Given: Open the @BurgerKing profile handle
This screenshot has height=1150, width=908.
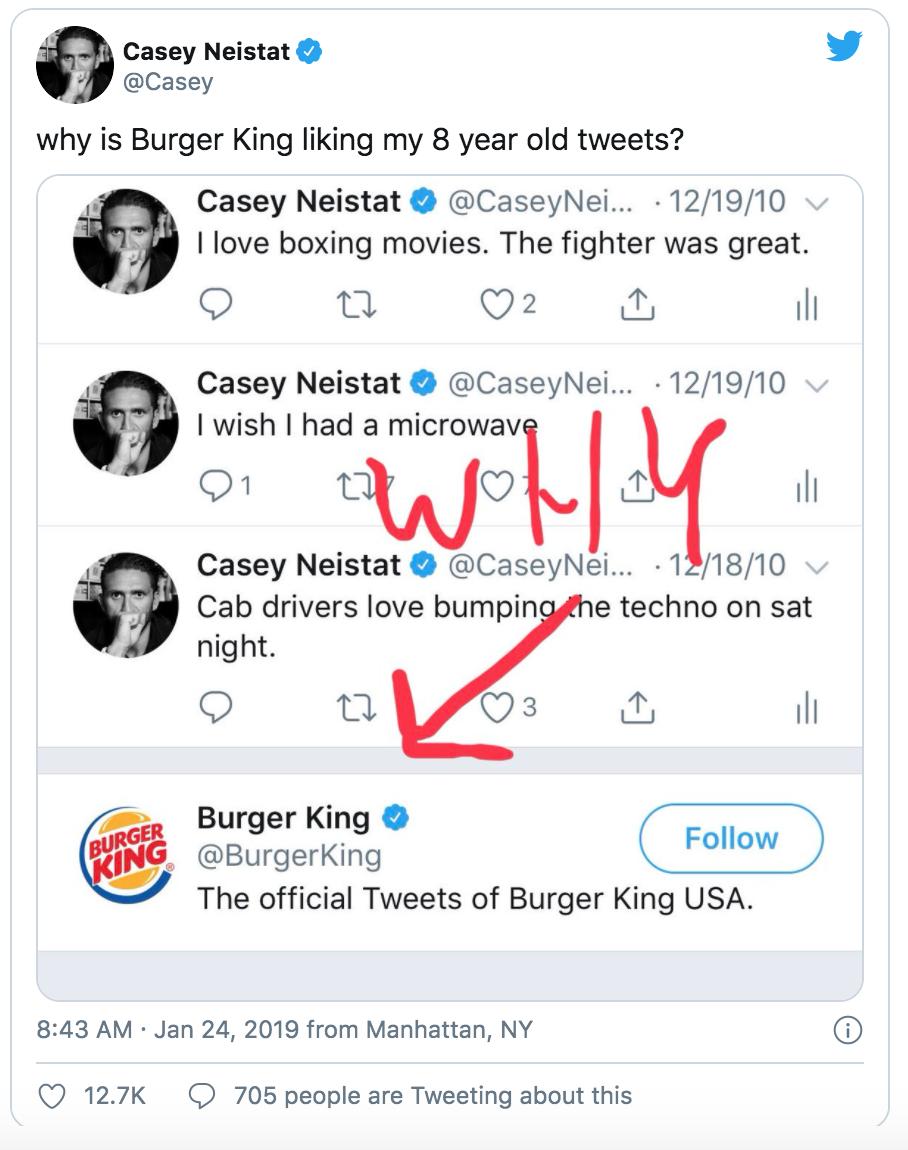Looking at the screenshot, I should [x=289, y=856].
